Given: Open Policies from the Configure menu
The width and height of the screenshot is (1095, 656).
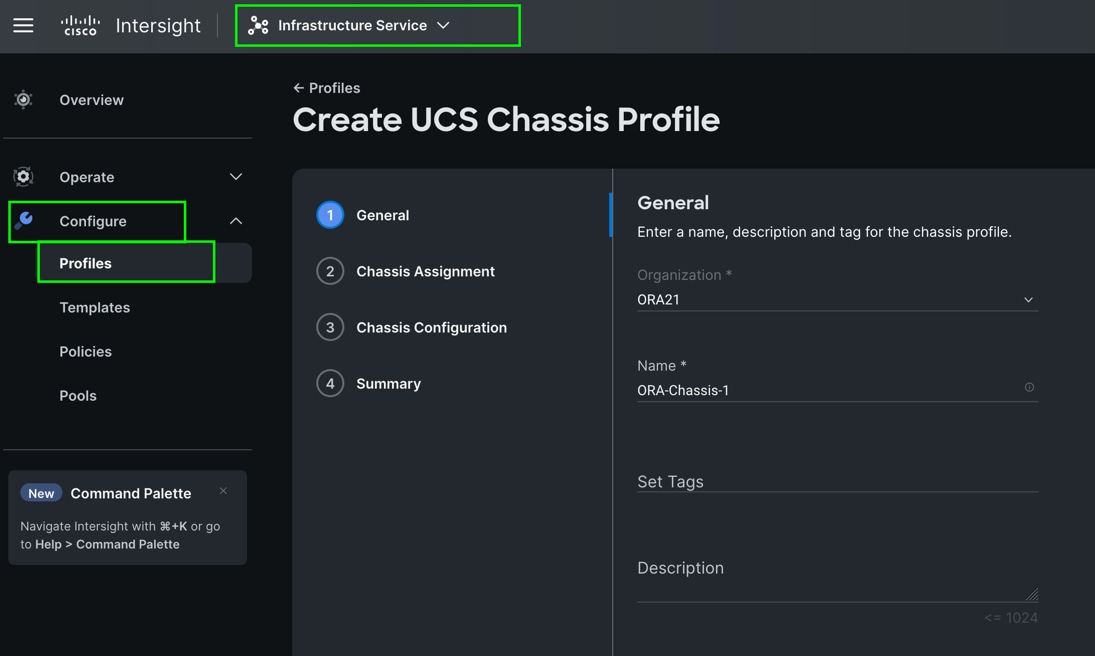Looking at the screenshot, I should [86, 352].
